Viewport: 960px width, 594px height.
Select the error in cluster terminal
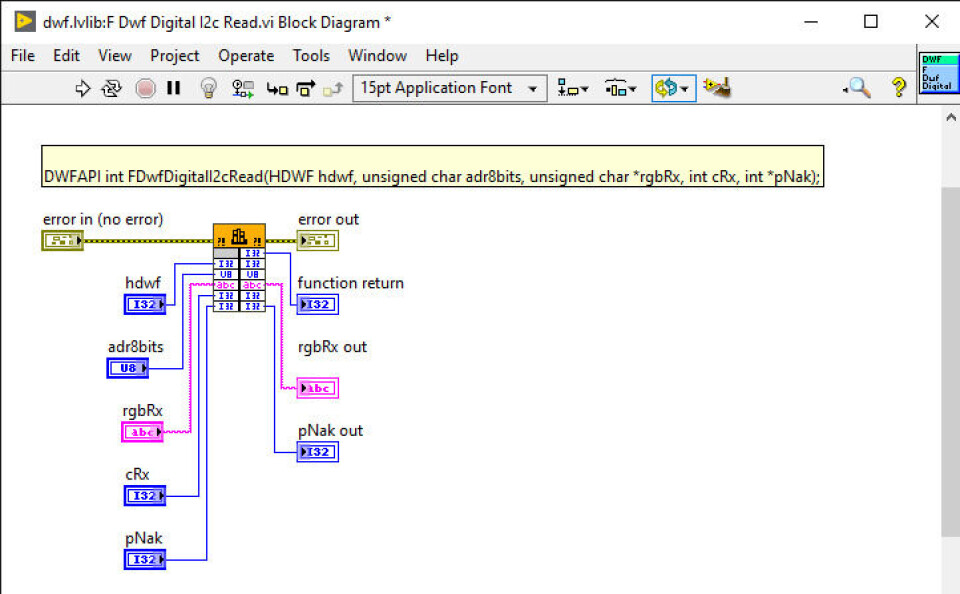pos(62,241)
